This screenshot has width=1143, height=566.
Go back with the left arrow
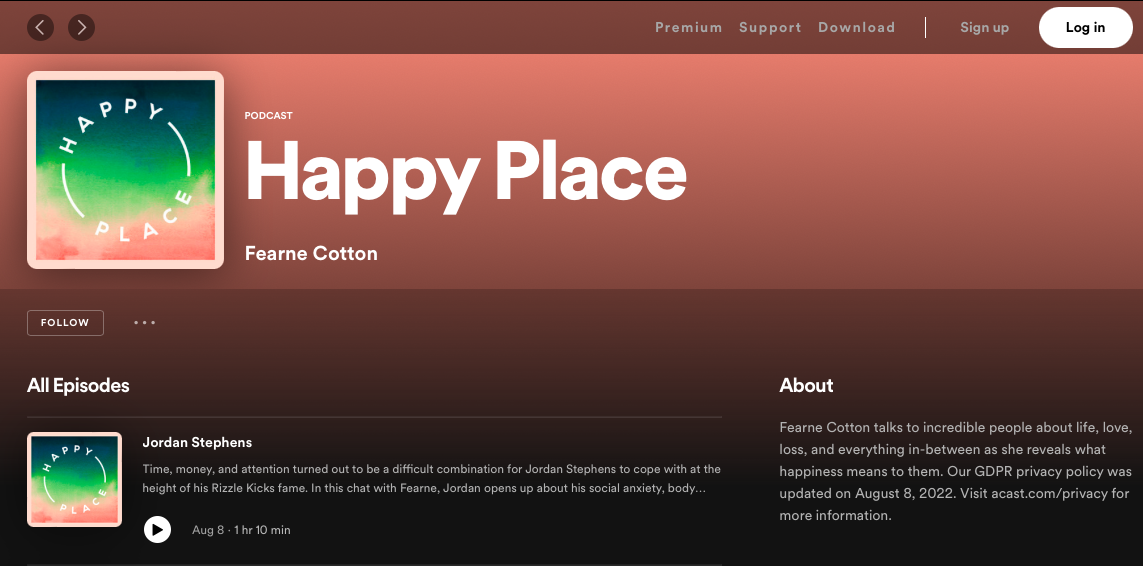coord(40,28)
